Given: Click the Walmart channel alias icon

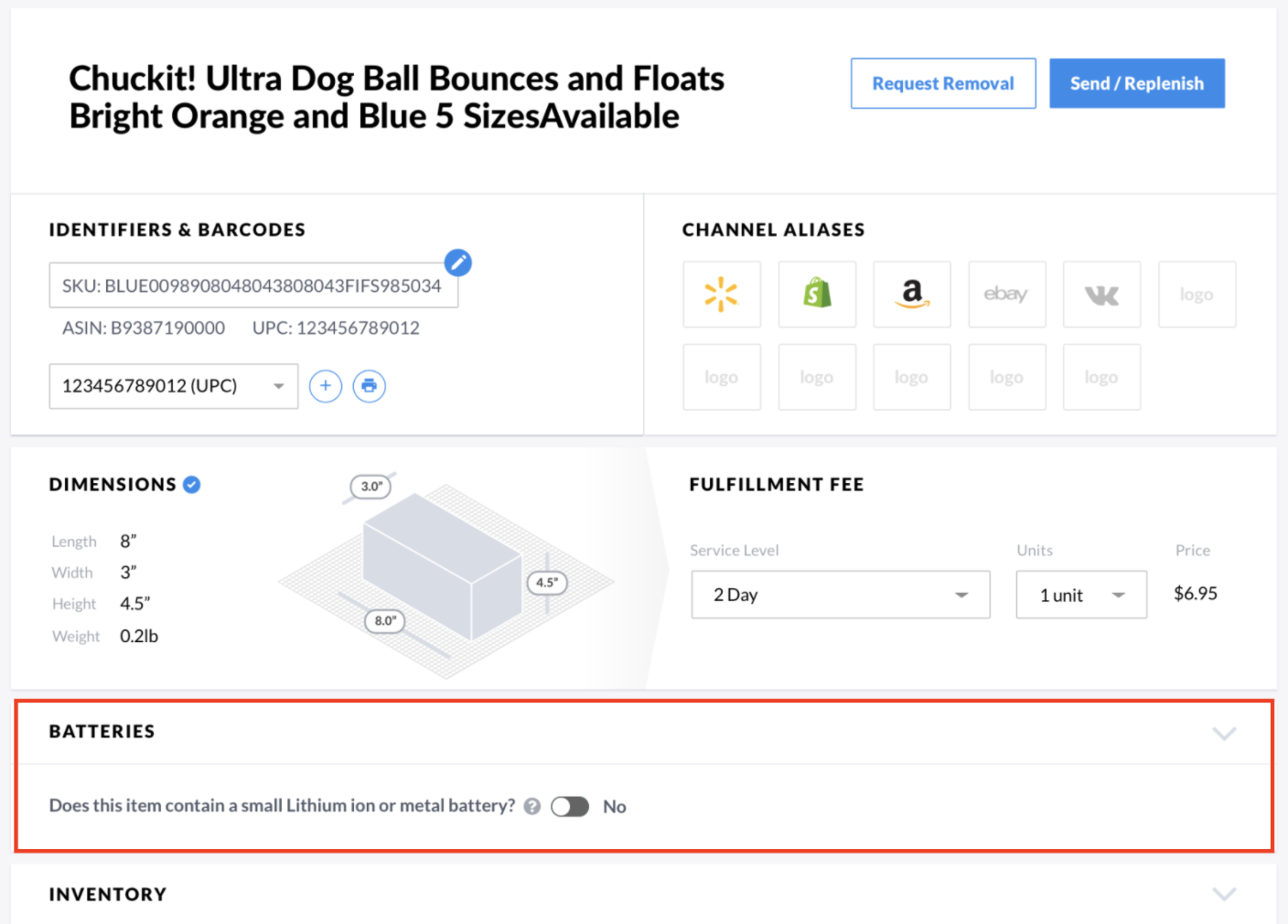Looking at the screenshot, I should (x=721, y=295).
